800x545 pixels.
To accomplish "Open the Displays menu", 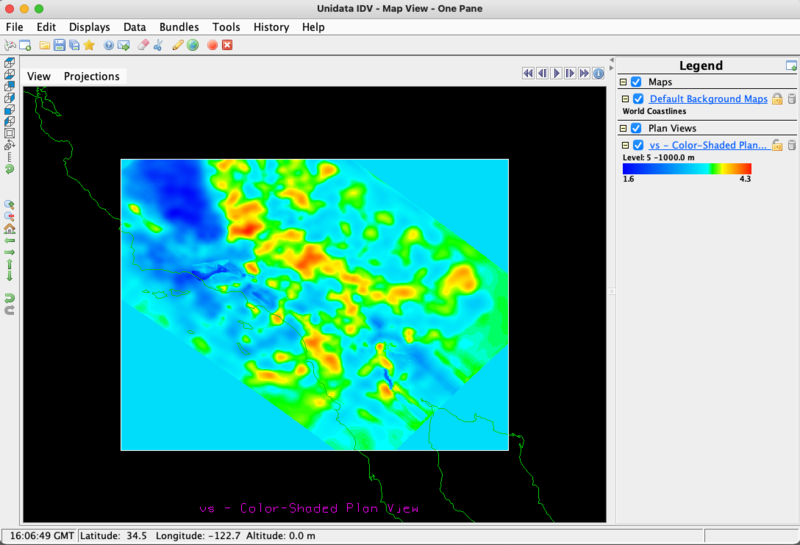I will 89,27.
